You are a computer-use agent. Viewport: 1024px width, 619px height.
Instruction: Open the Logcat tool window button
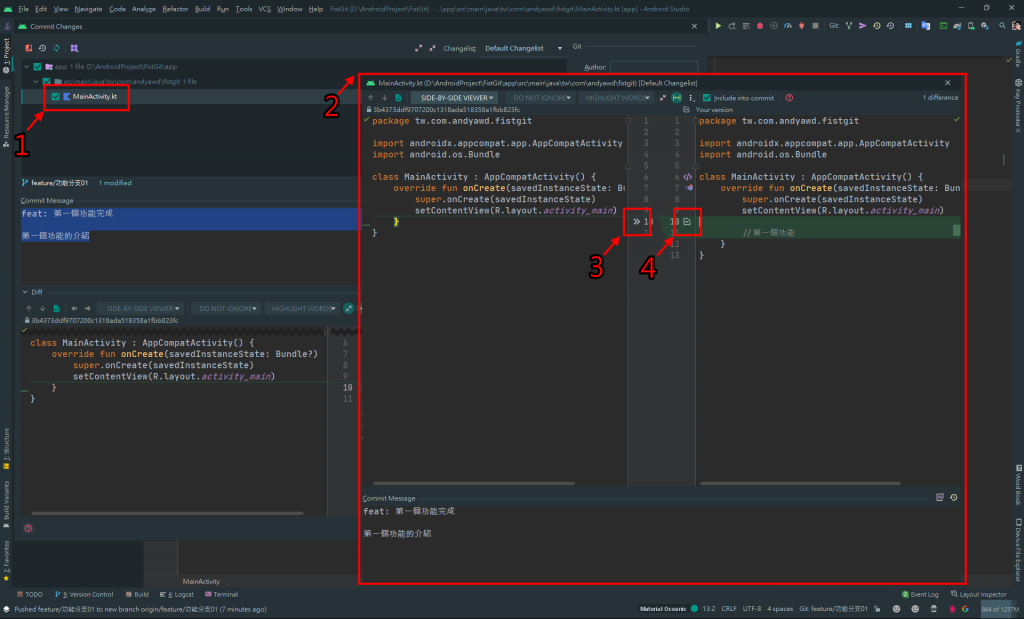pos(176,594)
